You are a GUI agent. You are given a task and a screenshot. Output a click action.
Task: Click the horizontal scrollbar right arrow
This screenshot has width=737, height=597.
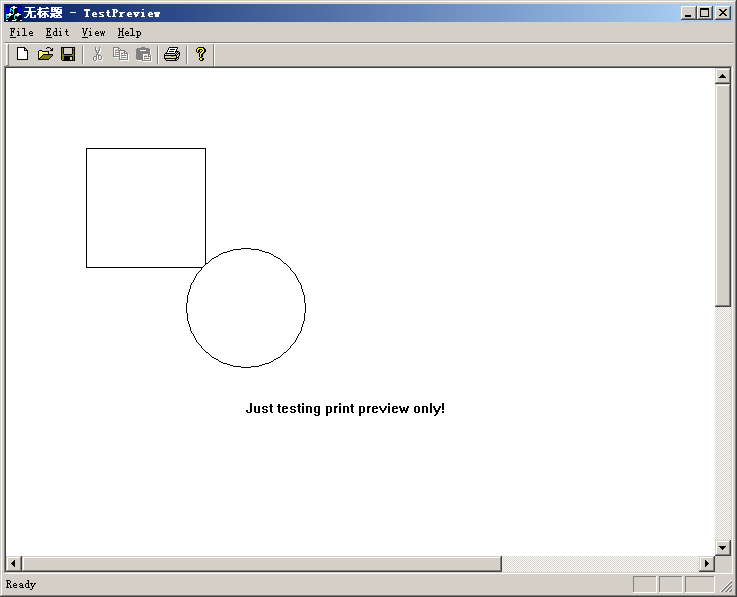coord(706,563)
